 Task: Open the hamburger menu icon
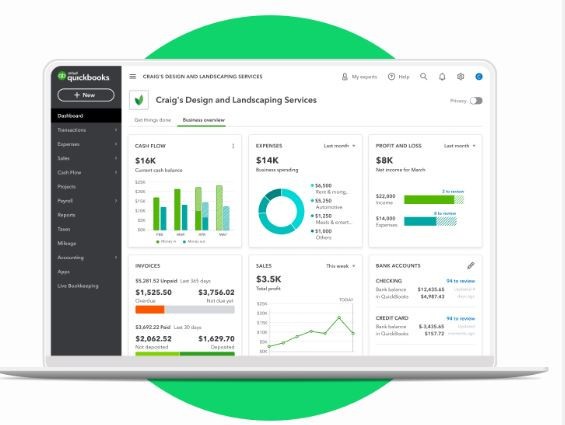pos(133,76)
